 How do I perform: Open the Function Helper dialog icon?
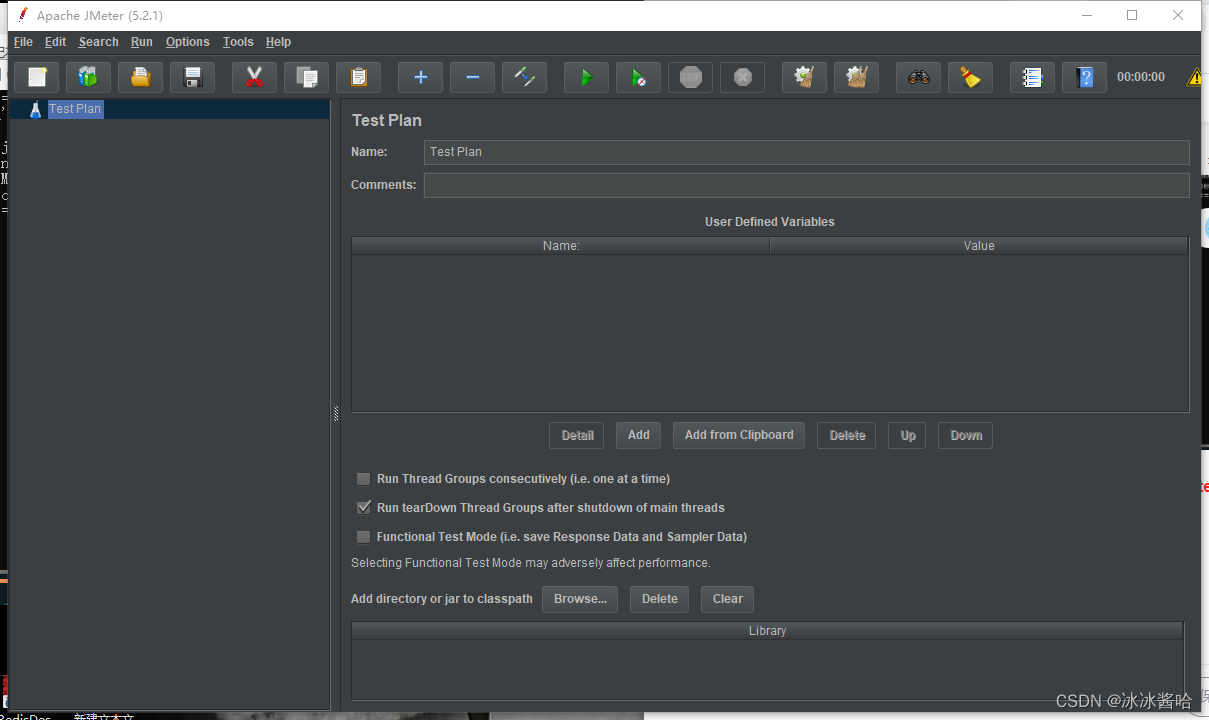point(1033,77)
